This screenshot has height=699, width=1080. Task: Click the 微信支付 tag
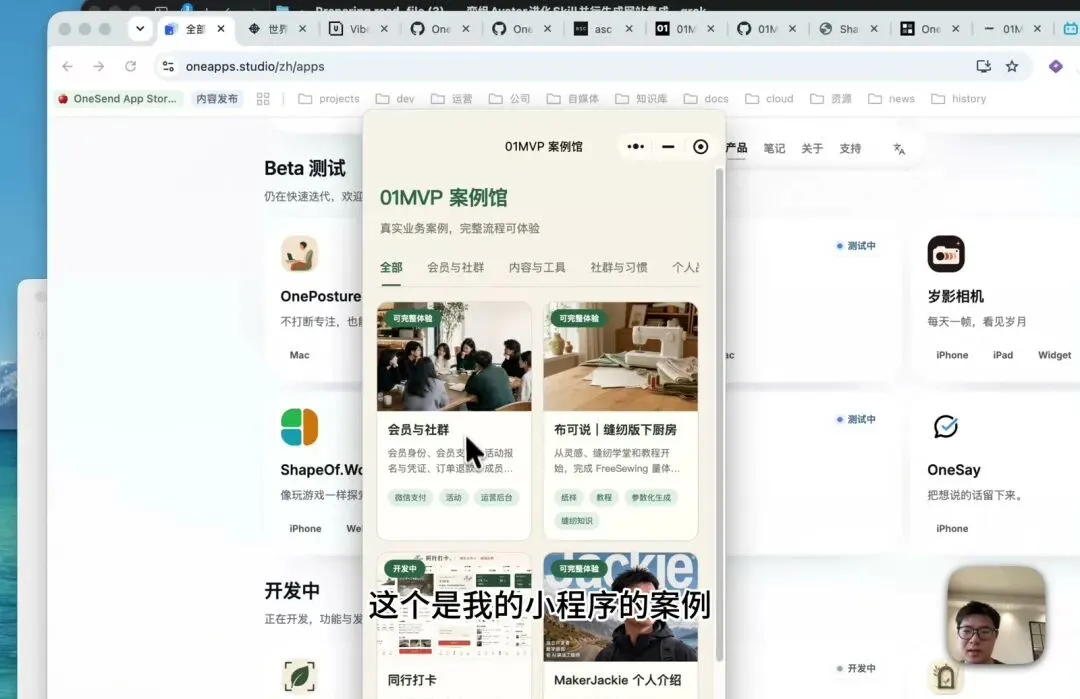tap(410, 497)
